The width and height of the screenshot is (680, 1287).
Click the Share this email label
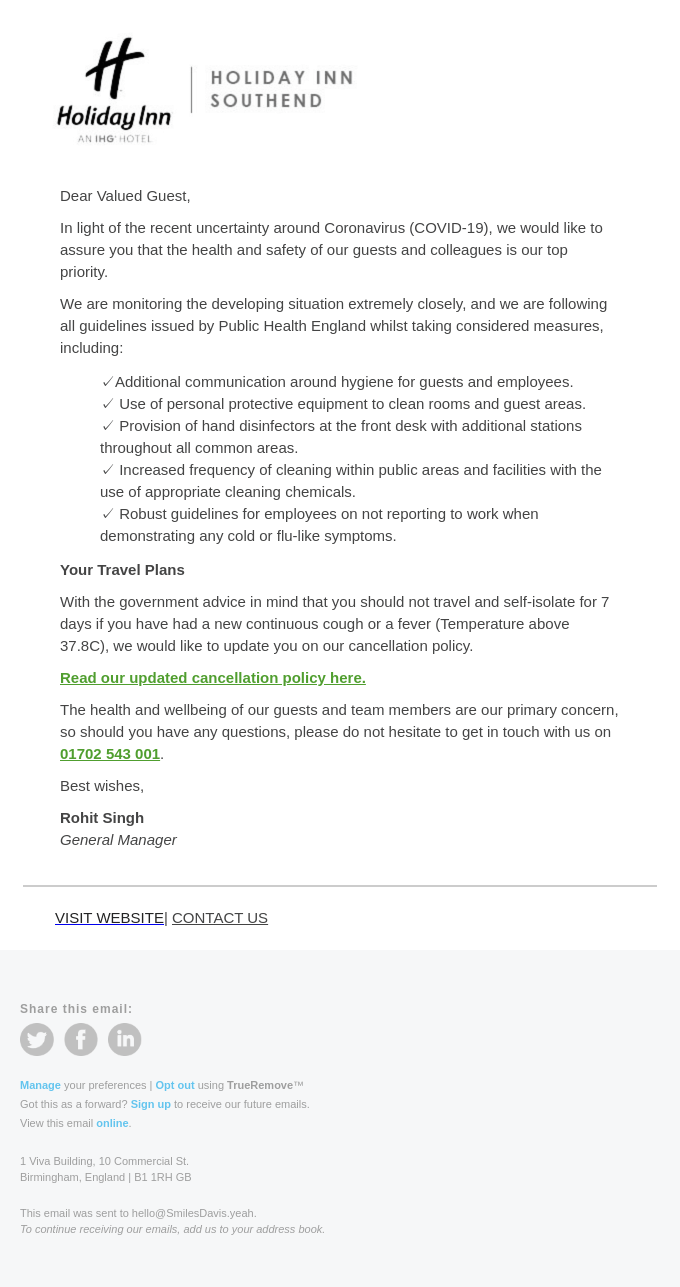[x=76, y=1009]
